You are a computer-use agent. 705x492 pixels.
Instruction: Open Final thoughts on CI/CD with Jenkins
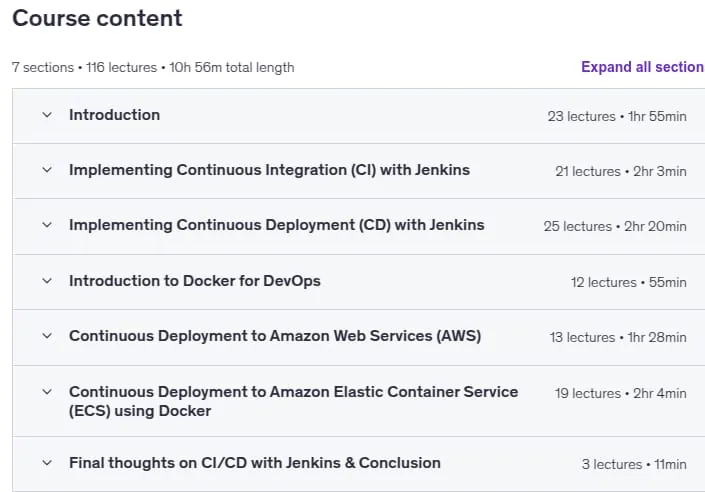pyautogui.click(x=254, y=463)
